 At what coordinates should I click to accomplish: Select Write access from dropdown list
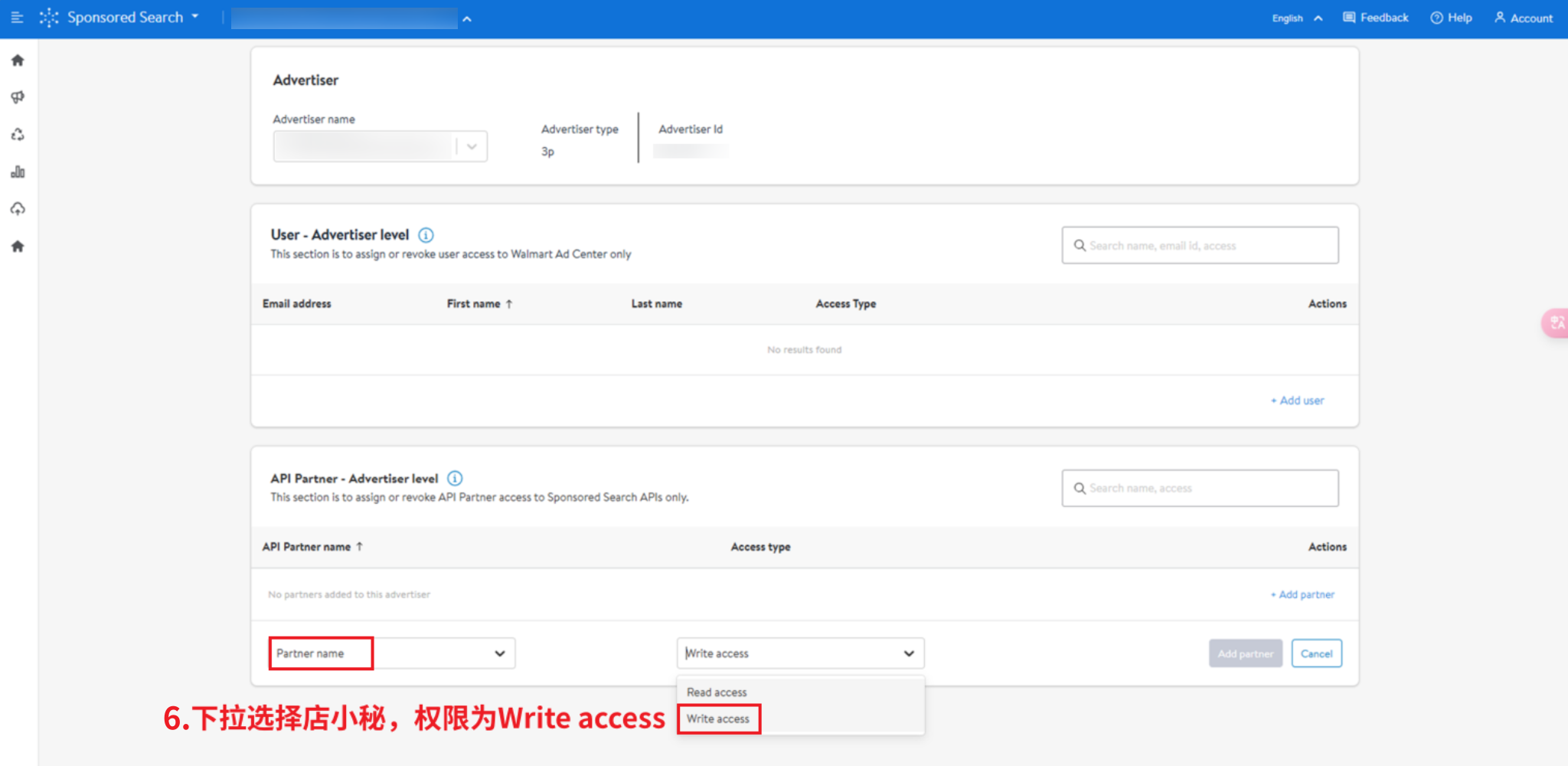pyautogui.click(x=718, y=719)
